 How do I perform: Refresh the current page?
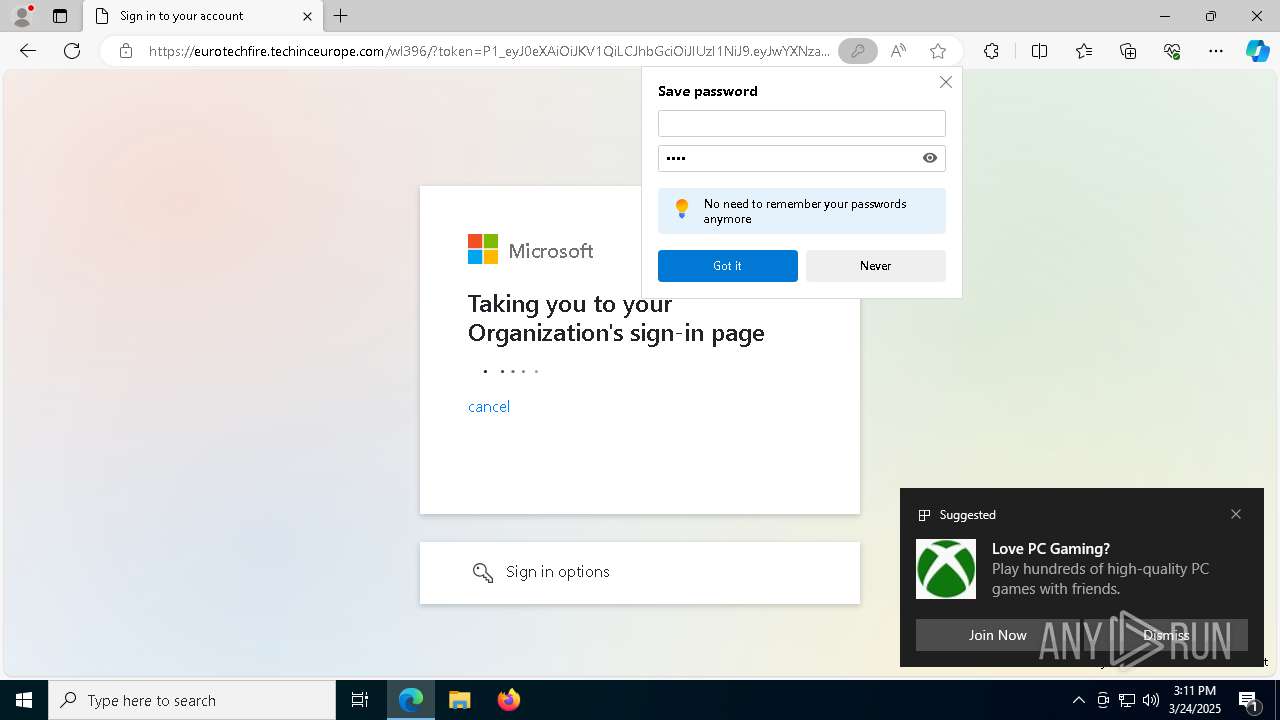click(72, 51)
